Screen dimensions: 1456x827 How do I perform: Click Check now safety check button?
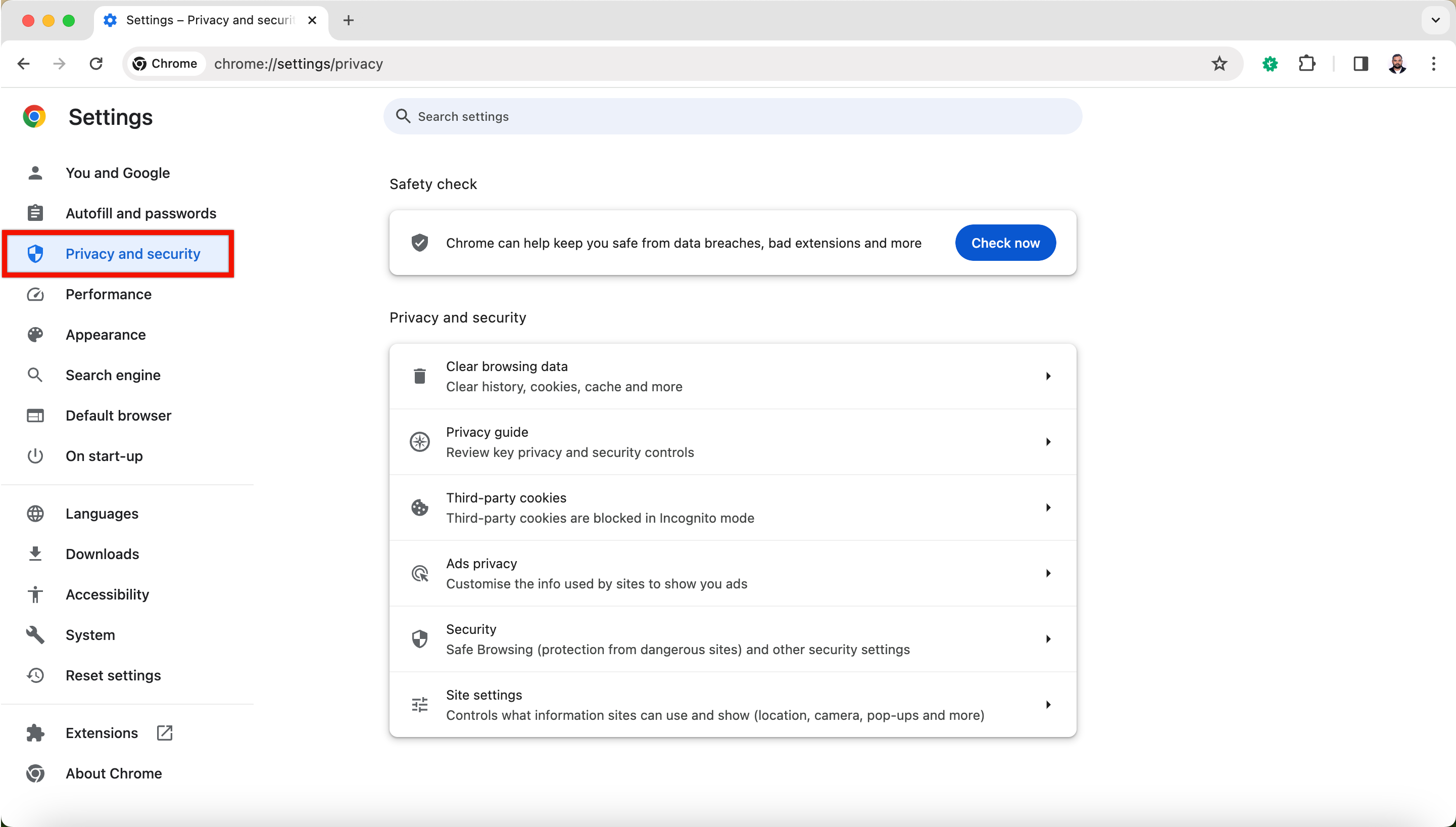(x=1005, y=243)
